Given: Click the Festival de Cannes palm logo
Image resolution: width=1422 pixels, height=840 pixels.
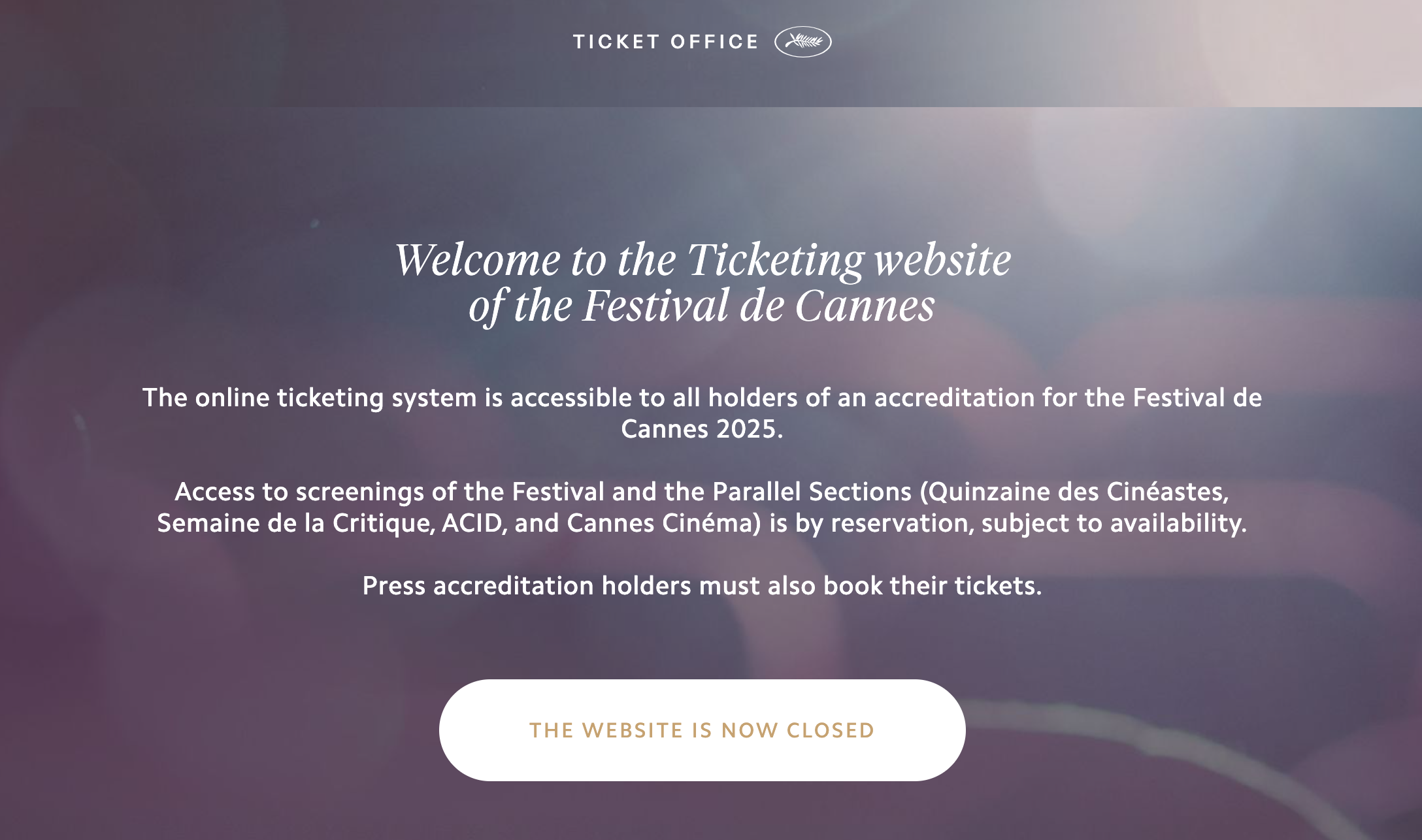Looking at the screenshot, I should tap(802, 42).
